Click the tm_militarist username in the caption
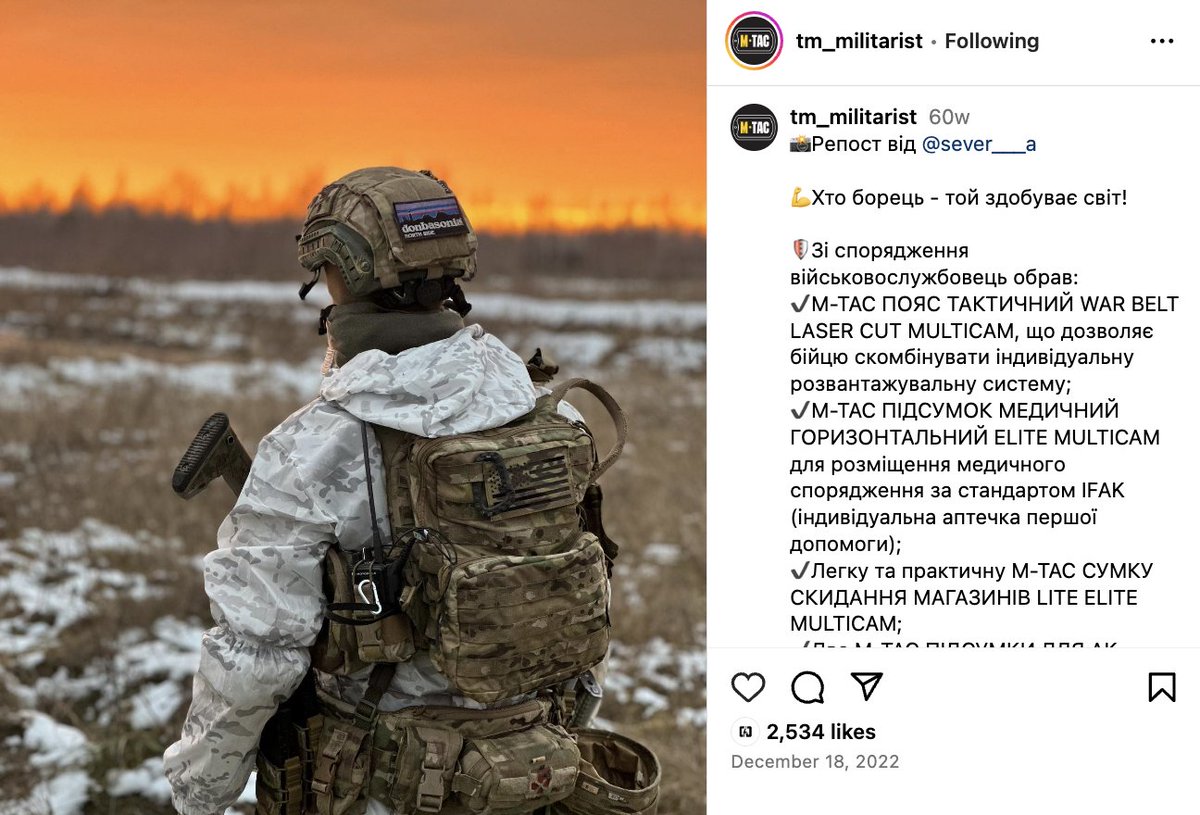The width and height of the screenshot is (1200, 815). [x=853, y=117]
